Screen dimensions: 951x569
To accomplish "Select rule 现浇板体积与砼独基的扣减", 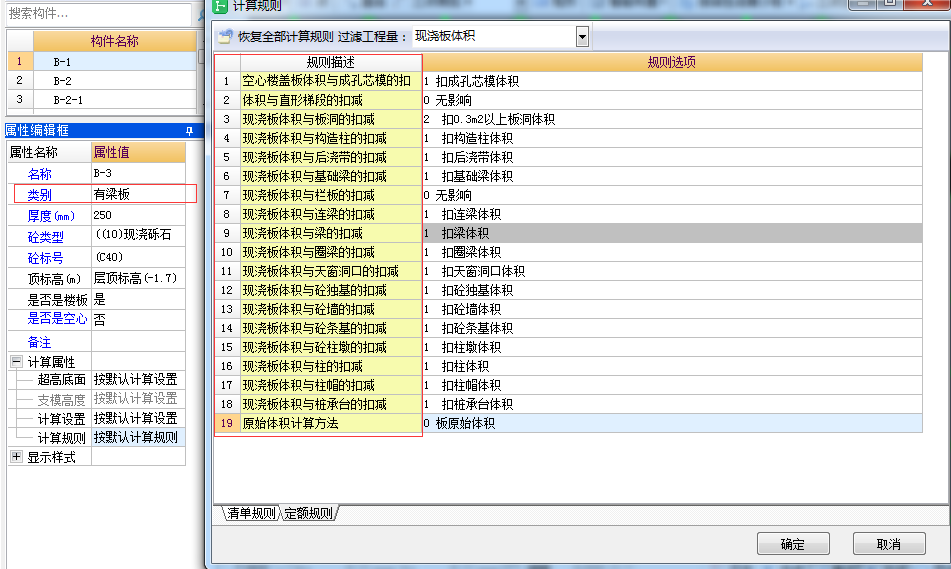I will coord(331,290).
